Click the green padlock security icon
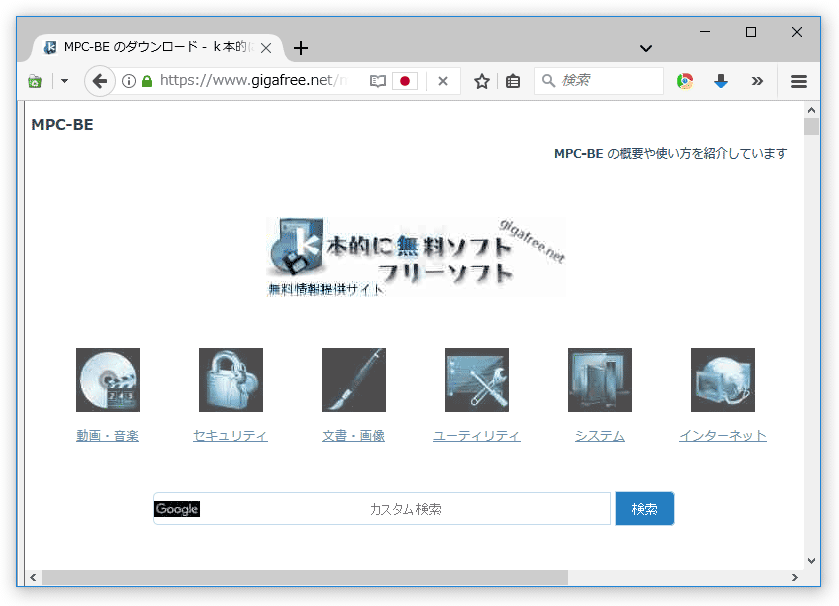Screen dimensions: 839x606 click(147, 81)
